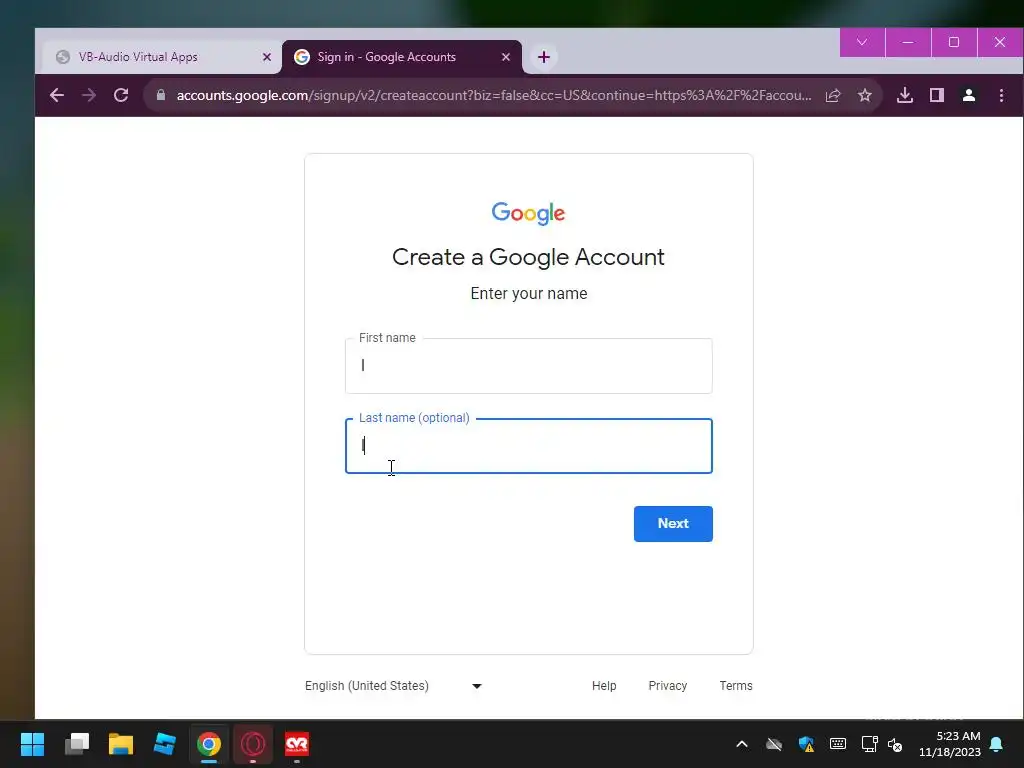Open the clock showing 5:23 AM

pos(950,744)
